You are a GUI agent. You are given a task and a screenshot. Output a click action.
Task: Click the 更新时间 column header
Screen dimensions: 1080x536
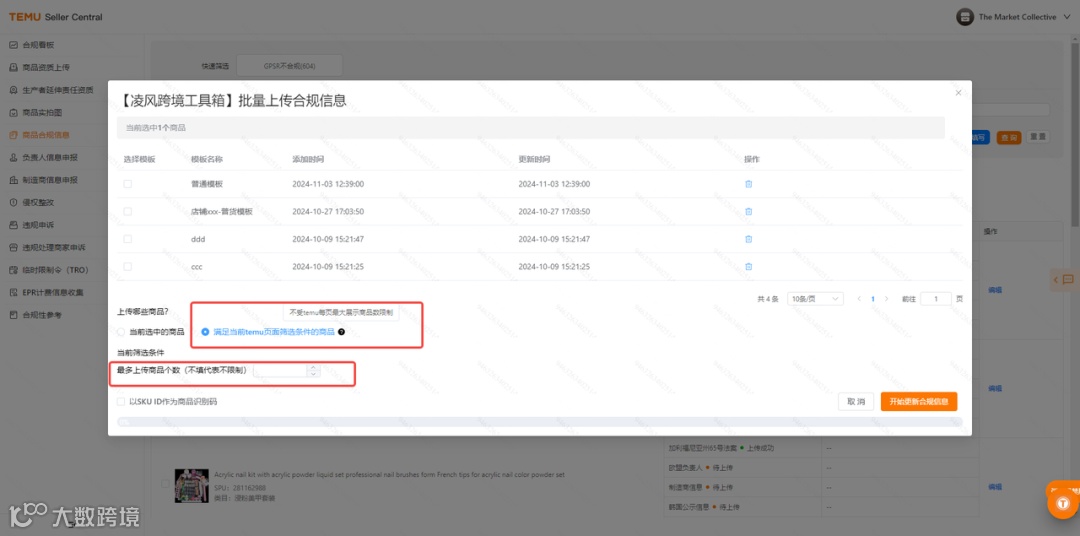tap(534, 159)
